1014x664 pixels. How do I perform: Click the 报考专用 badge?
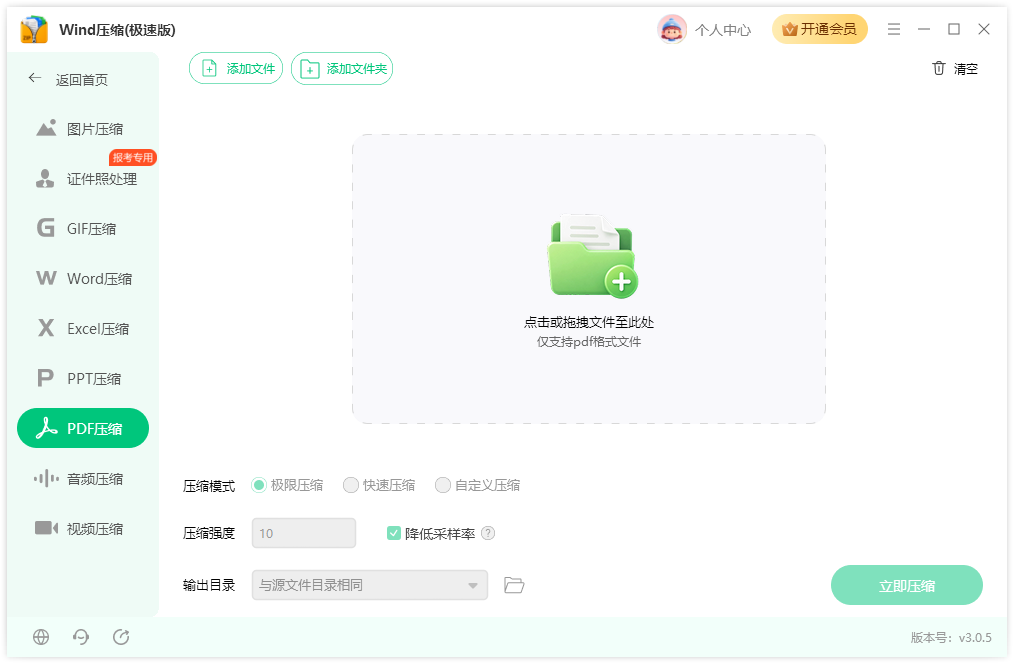133,157
